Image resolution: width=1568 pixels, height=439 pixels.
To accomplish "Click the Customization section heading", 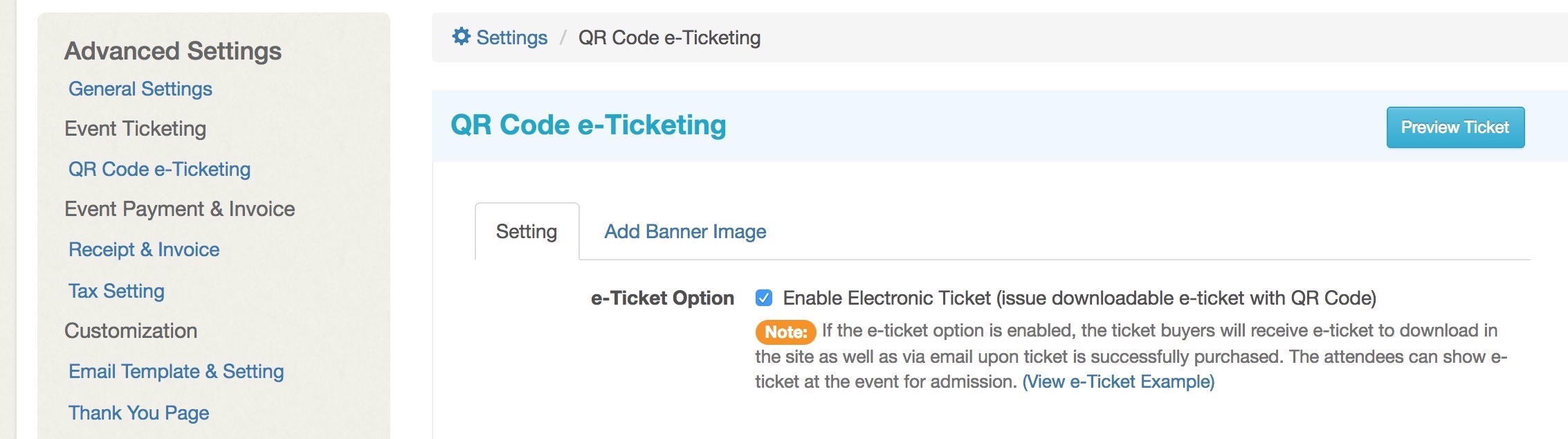I will 131,331.
